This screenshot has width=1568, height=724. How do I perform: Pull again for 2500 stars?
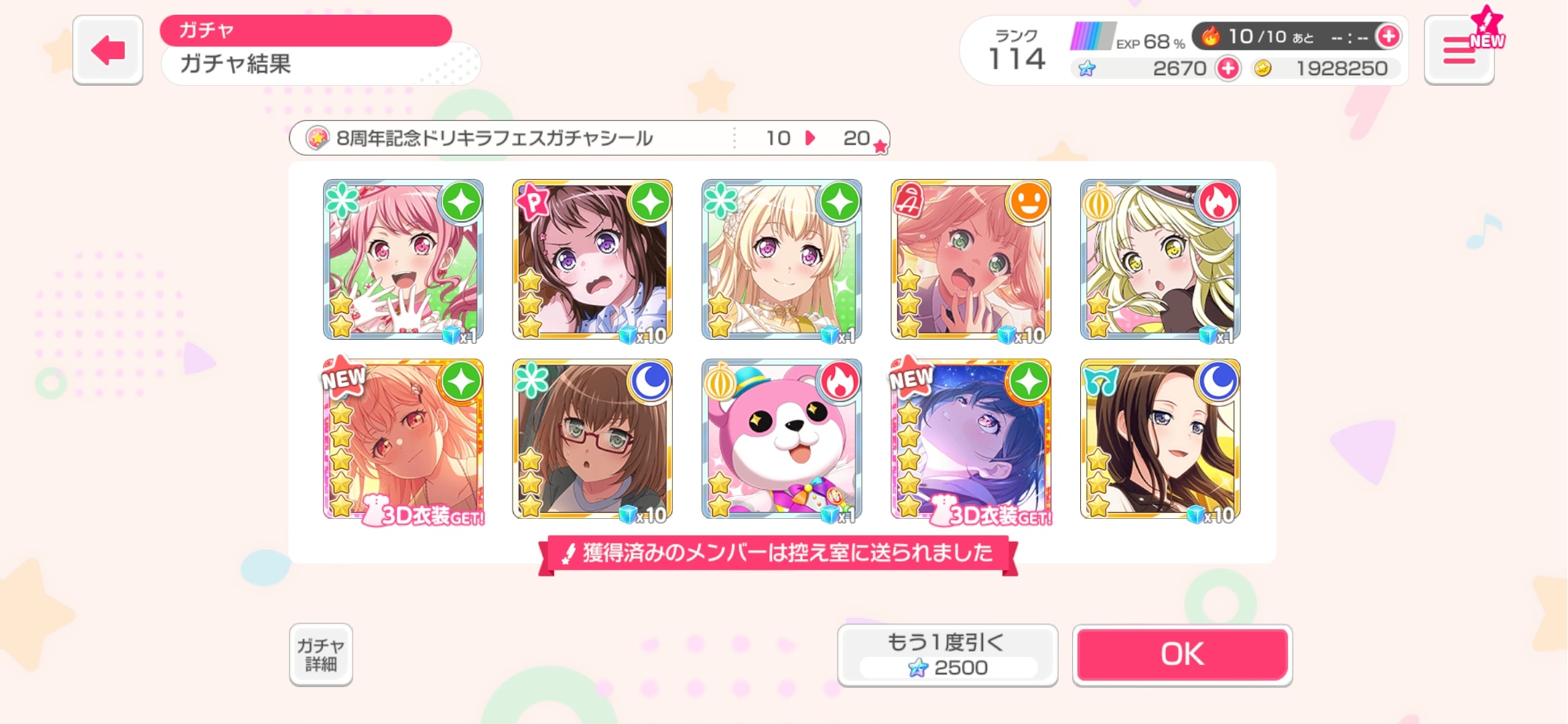(948, 655)
